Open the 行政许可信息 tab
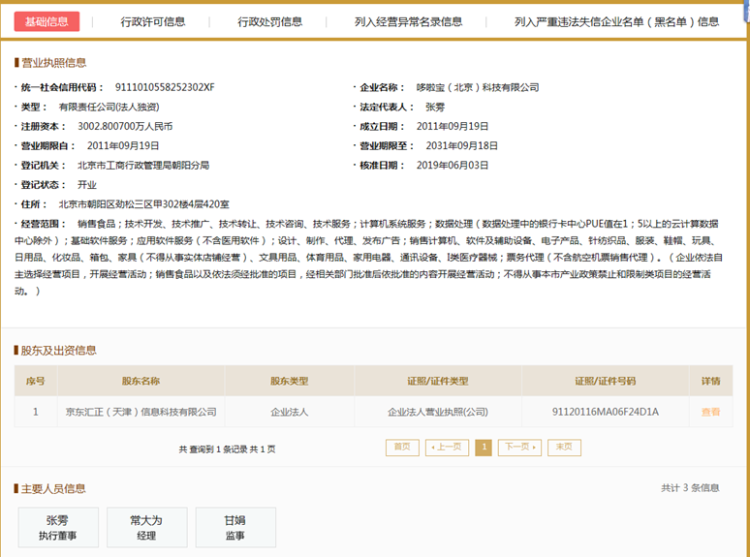 pyautogui.click(x=152, y=21)
